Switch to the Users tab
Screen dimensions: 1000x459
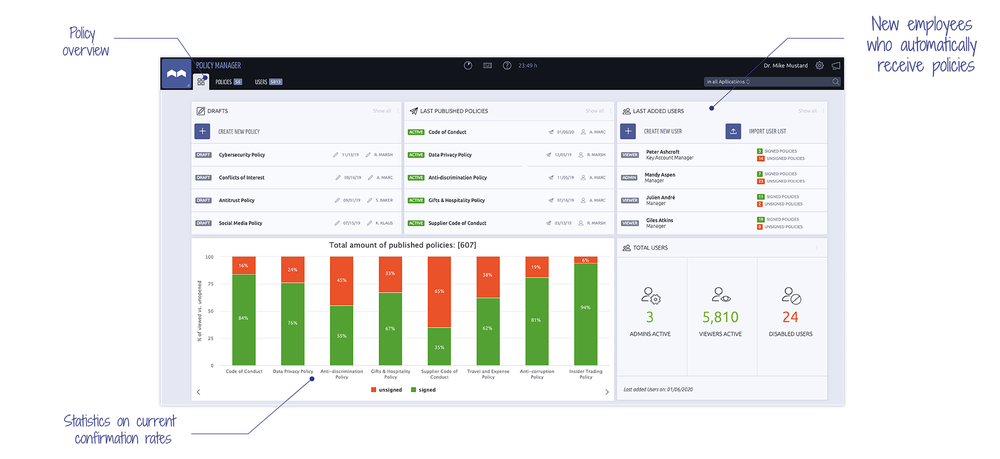tap(268, 82)
